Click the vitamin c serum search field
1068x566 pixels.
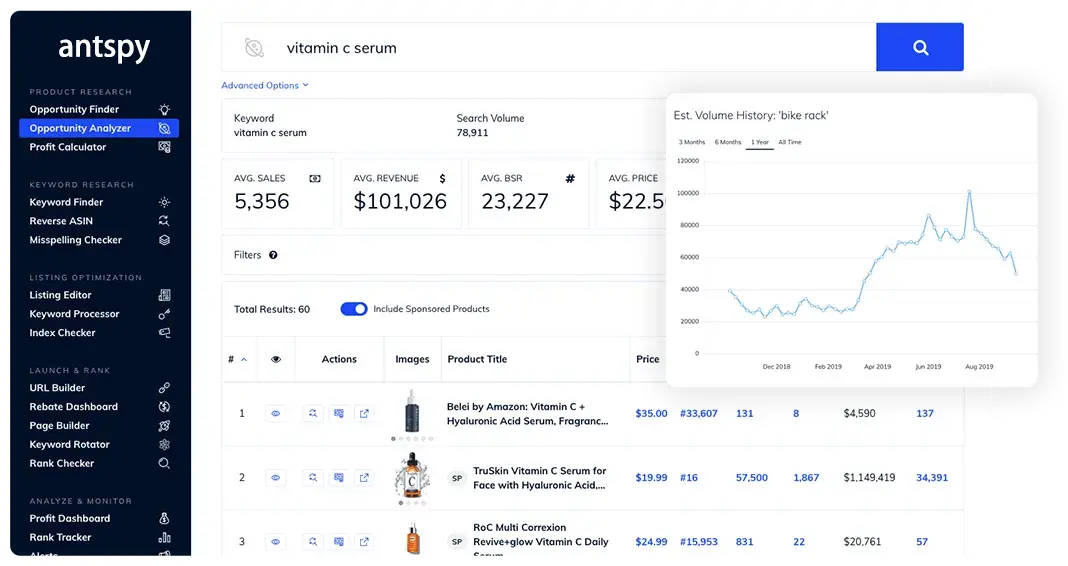pyautogui.click(x=548, y=48)
